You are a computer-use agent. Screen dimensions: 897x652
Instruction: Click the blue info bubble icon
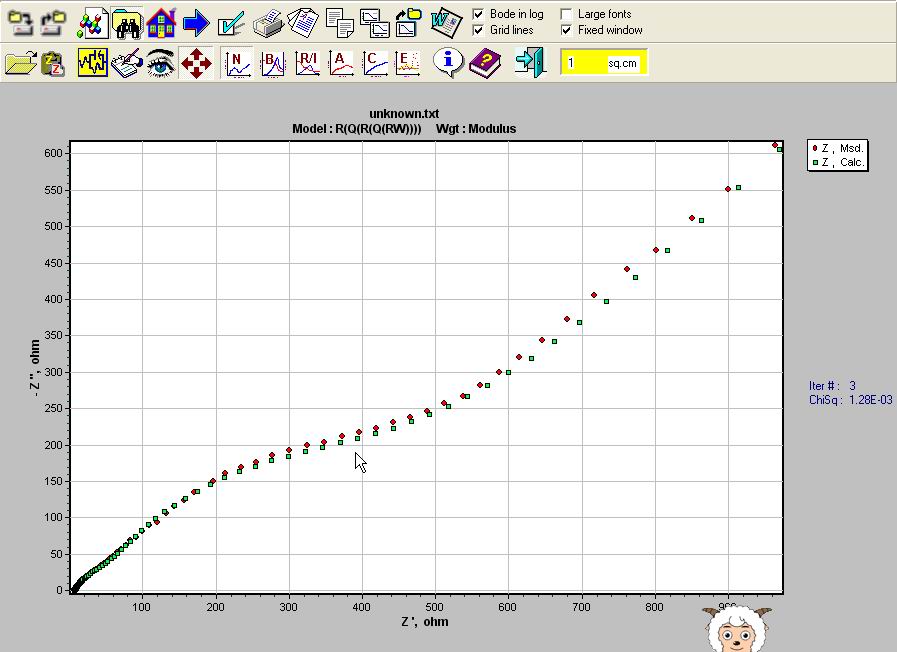tap(449, 63)
